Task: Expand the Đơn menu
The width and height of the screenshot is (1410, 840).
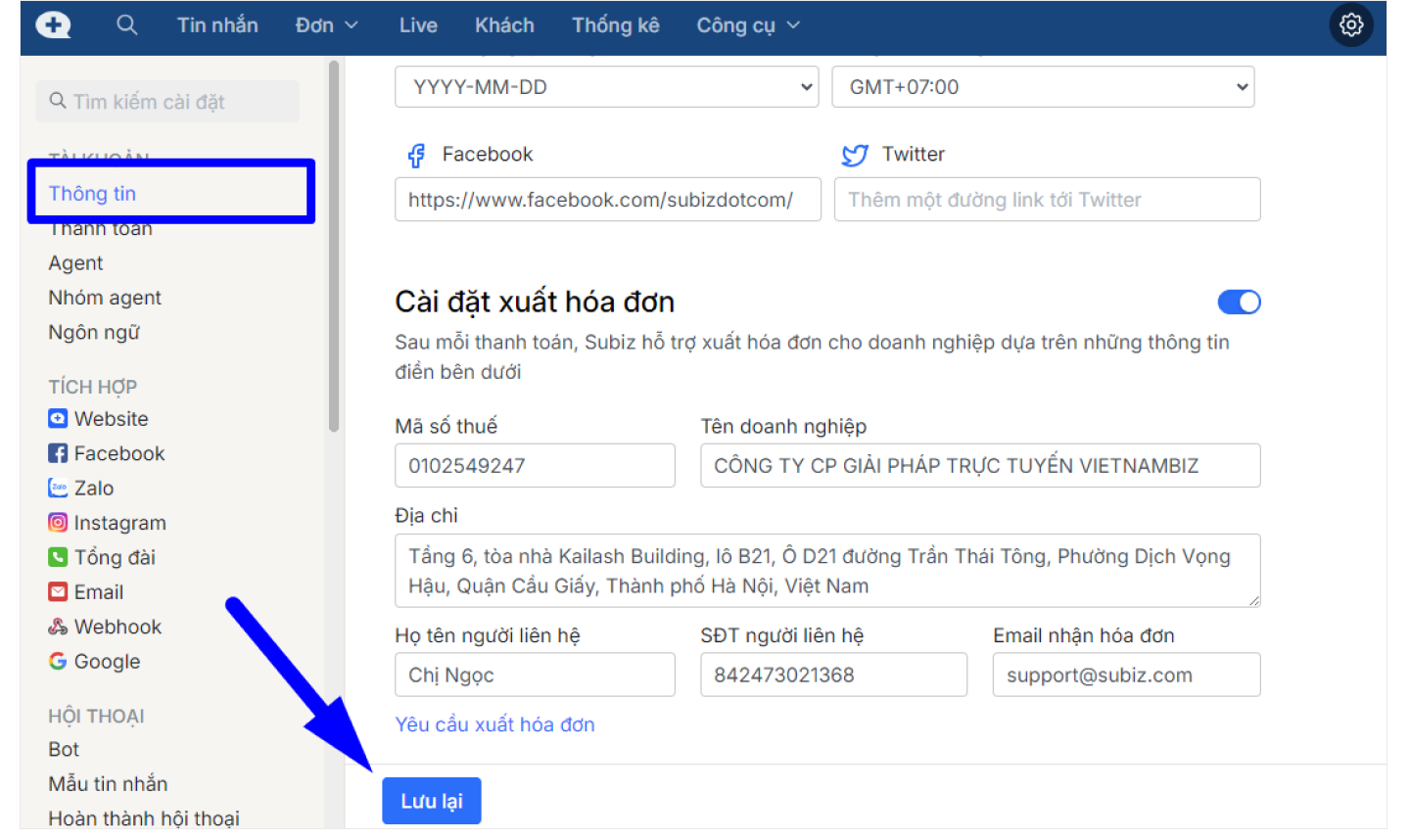Action: tap(326, 25)
